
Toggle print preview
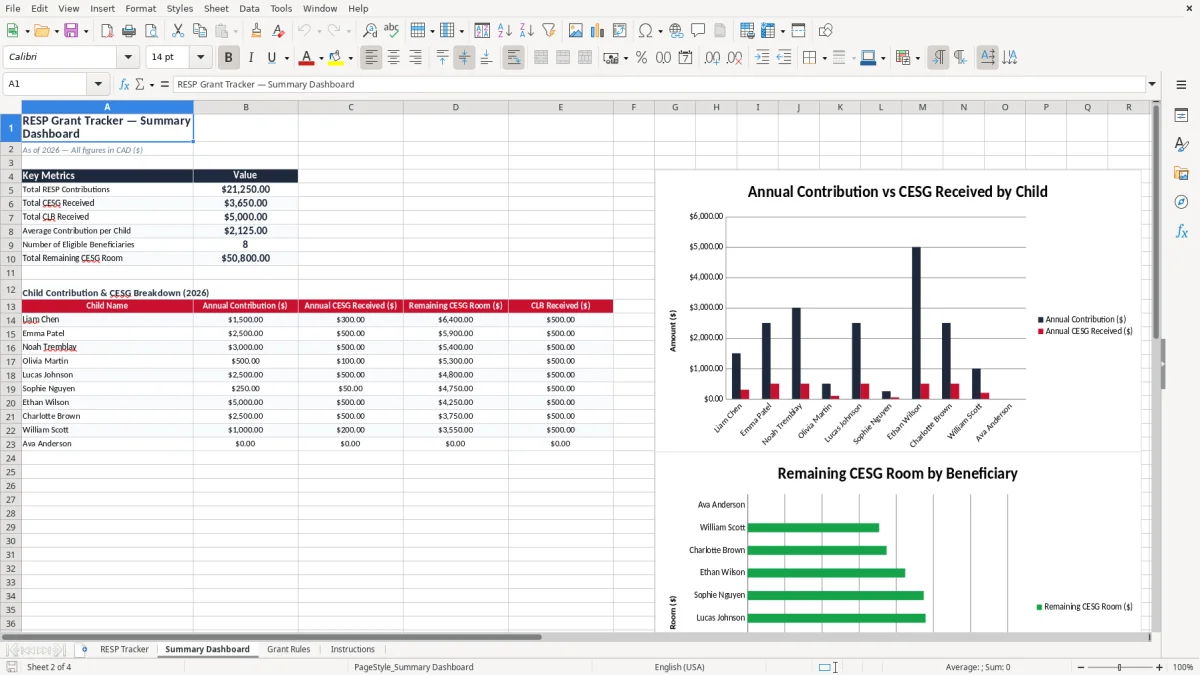(x=150, y=31)
